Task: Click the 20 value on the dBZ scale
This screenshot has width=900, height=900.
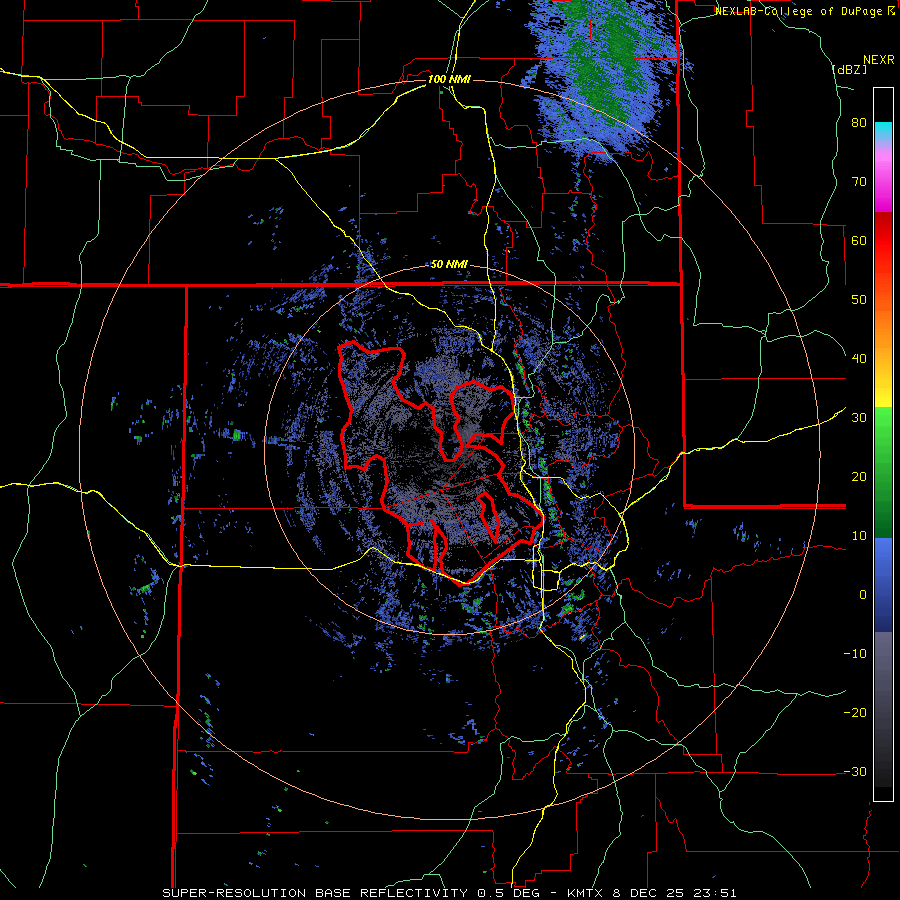Action: point(859,477)
